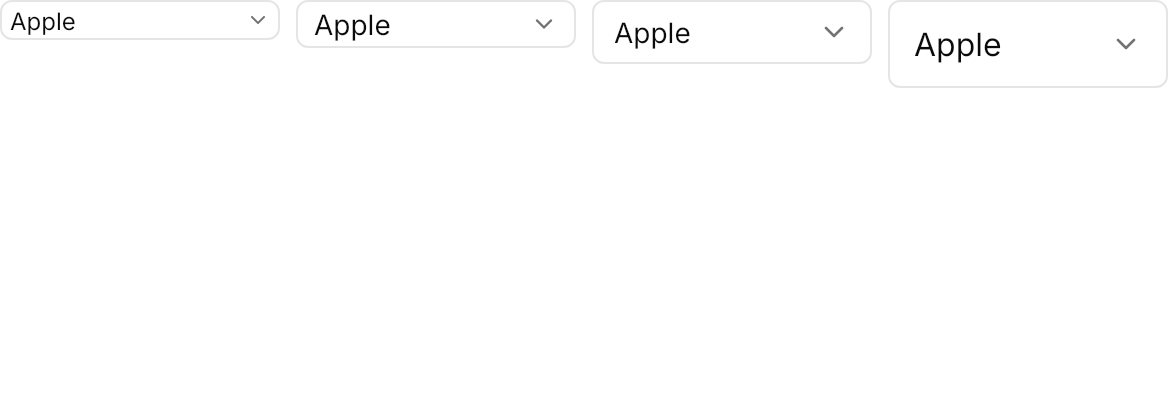Click the chevron arrow in the largest Apple select
Screen dimensions: 1168x400
(1126, 44)
